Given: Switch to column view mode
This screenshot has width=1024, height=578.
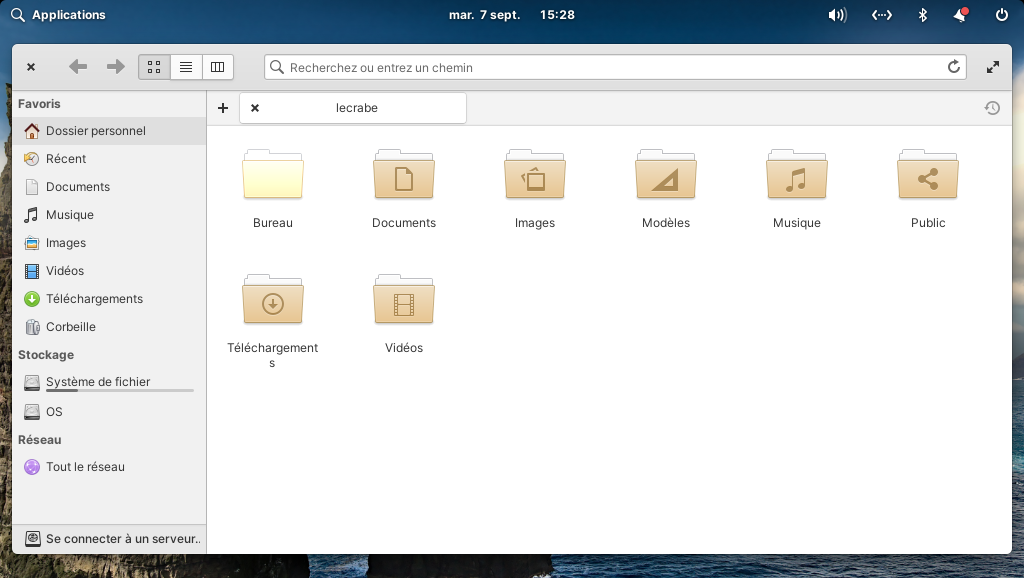Looking at the screenshot, I should coord(217,67).
